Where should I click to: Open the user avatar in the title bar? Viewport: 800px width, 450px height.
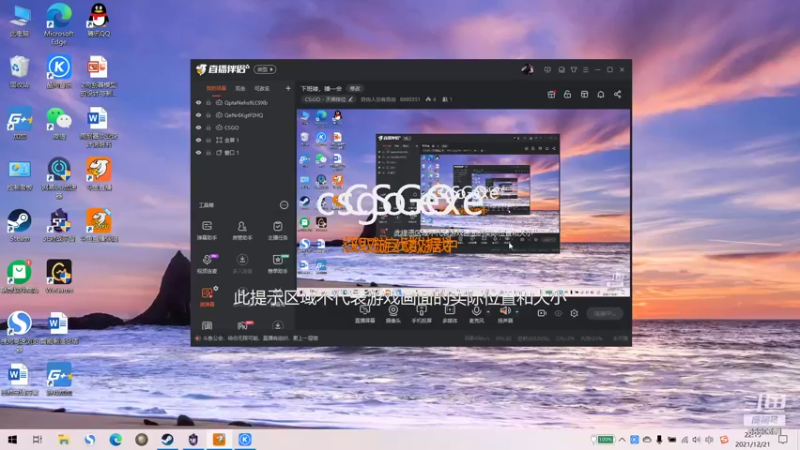coord(527,69)
